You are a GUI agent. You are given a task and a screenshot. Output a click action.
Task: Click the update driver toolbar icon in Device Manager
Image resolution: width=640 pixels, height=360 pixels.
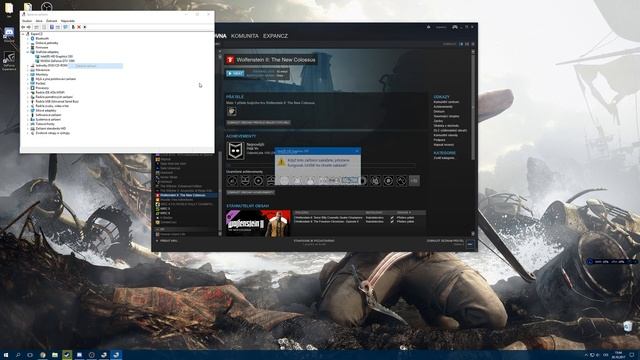73,27
